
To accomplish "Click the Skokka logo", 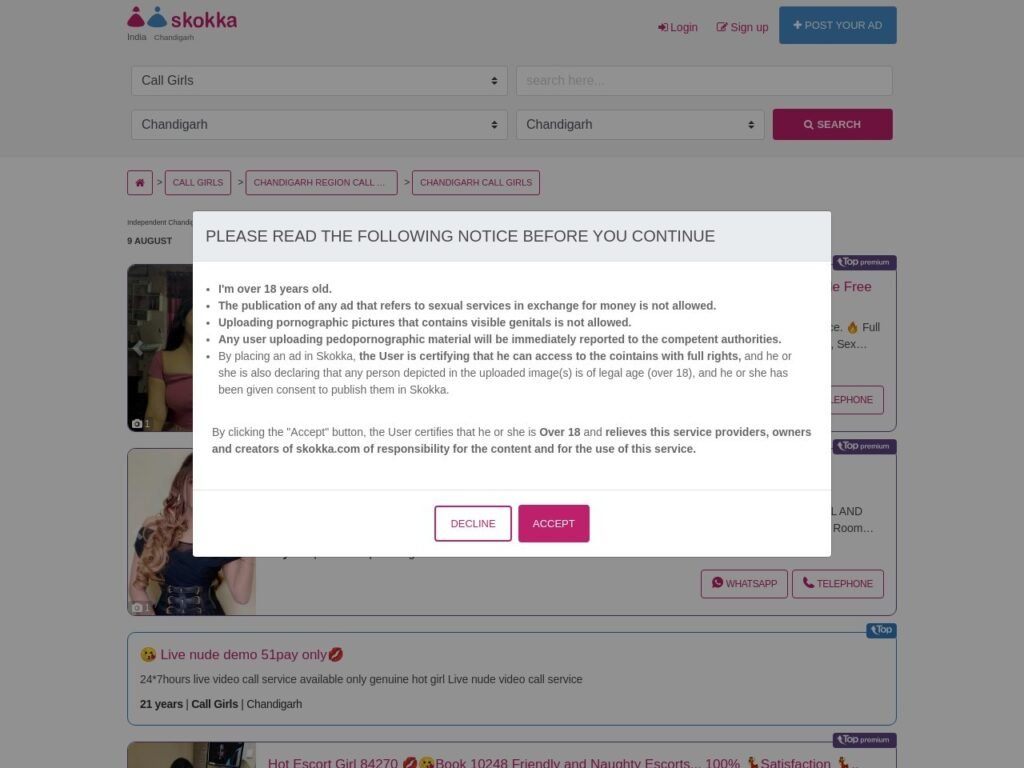I will pyautogui.click(x=182, y=18).
